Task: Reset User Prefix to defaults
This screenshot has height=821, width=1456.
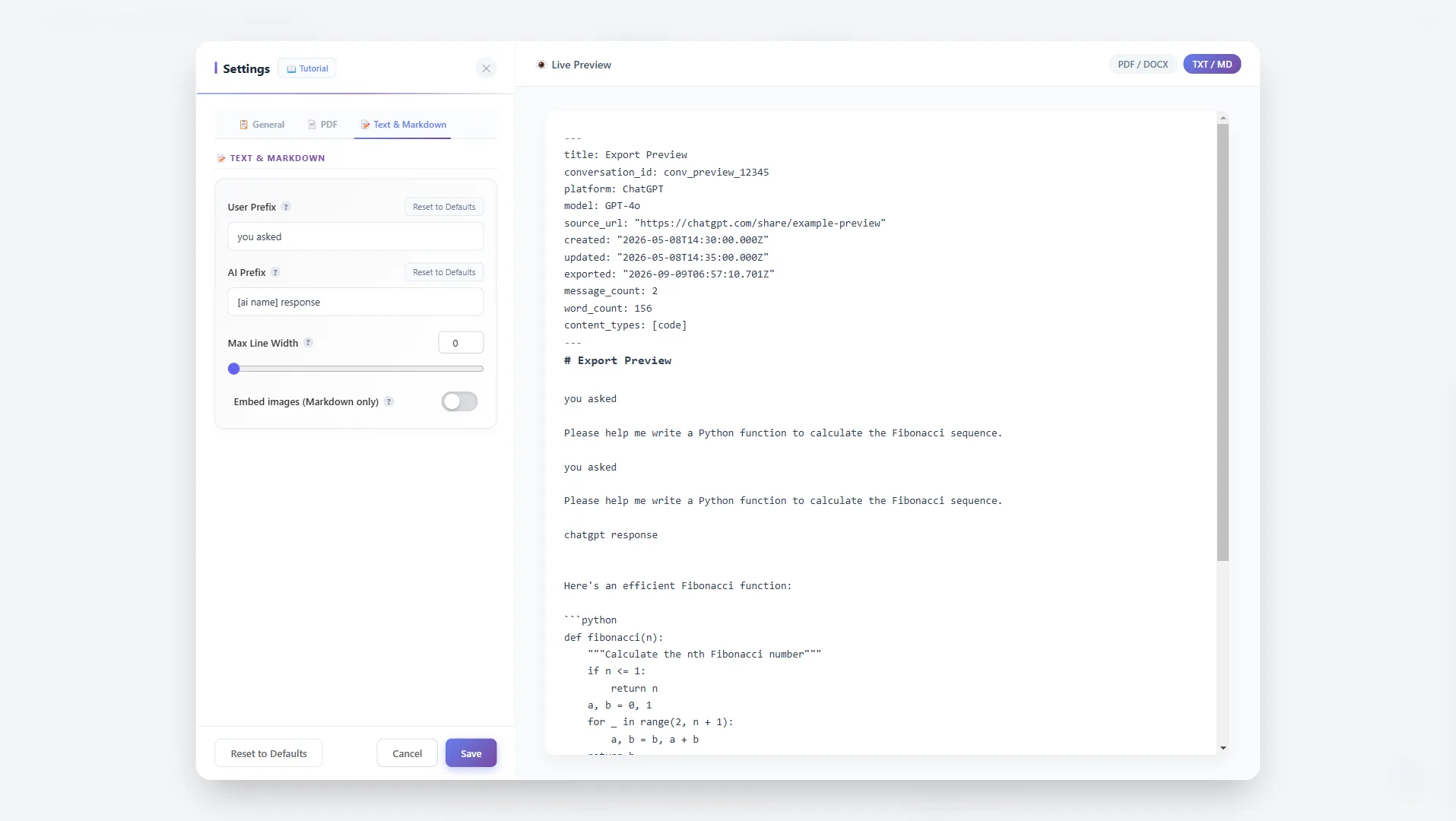Action: coord(444,207)
